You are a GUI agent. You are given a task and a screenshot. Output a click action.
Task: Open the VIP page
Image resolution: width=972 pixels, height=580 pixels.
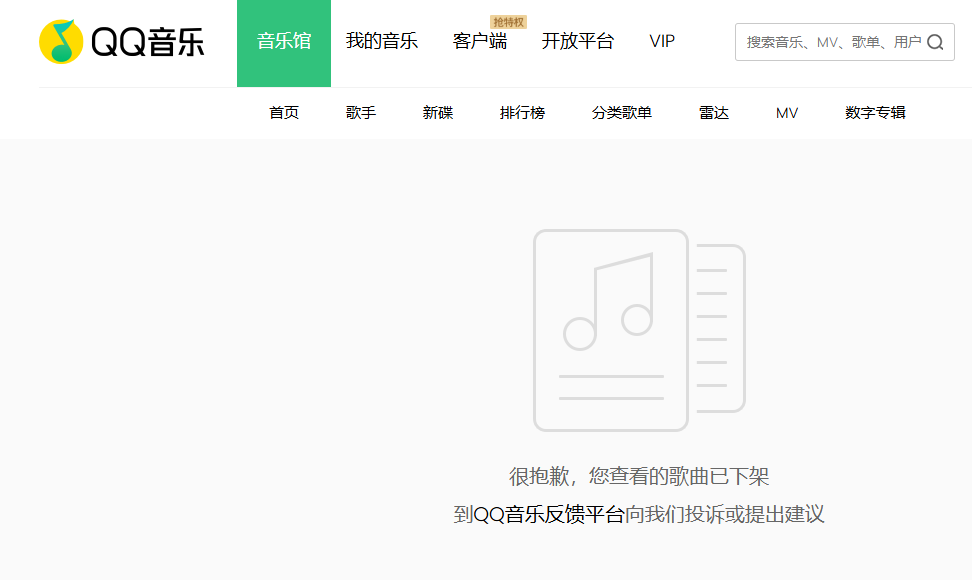click(x=662, y=42)
